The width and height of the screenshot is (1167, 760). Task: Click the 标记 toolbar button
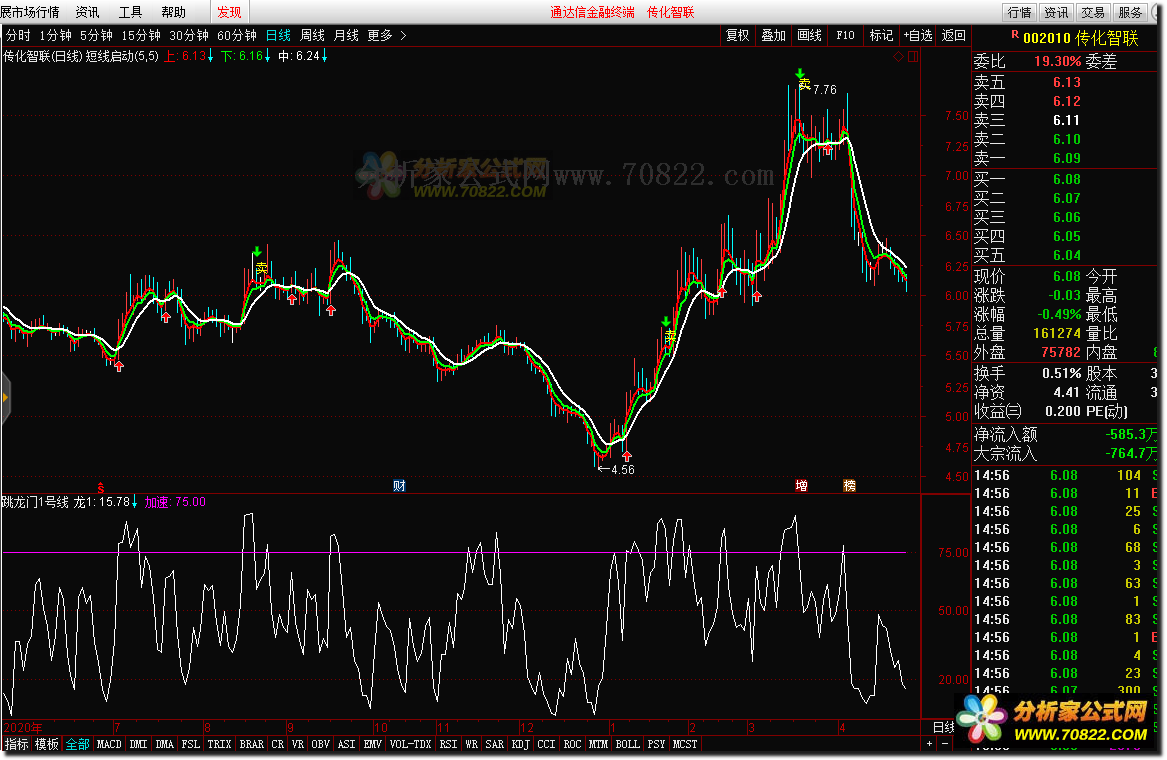[881, 35]
